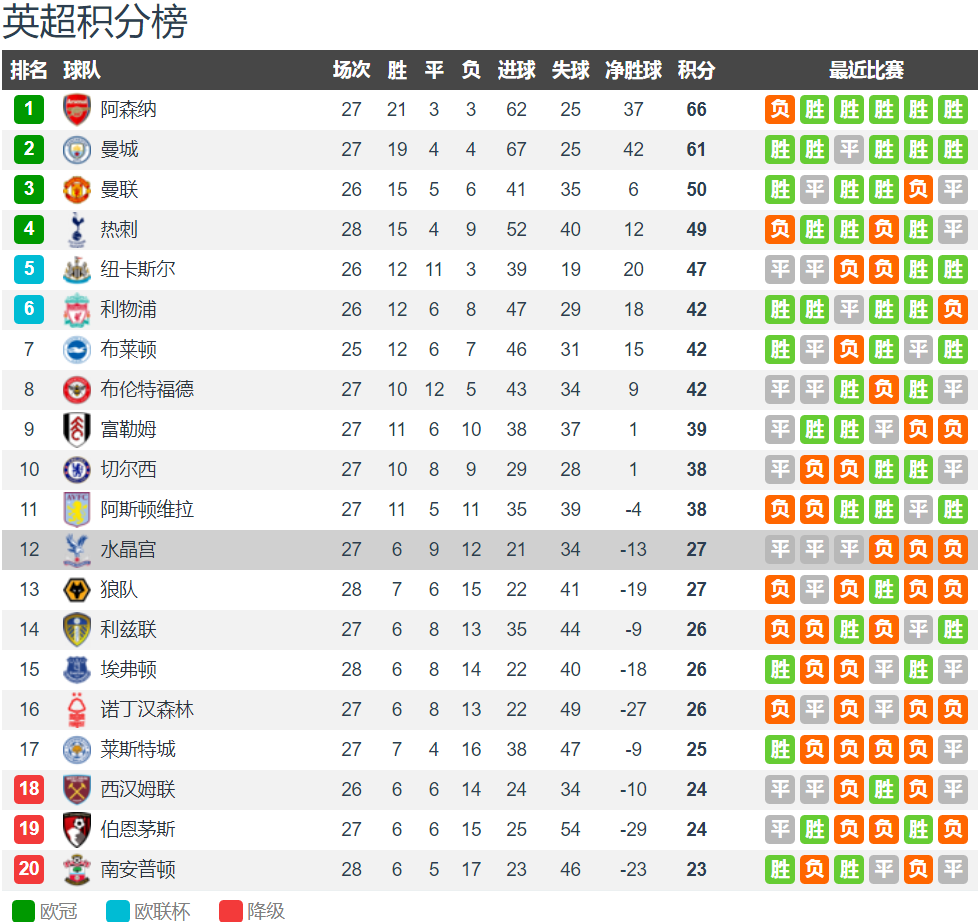
Task: Click Arsenal's first recent result 负 badge
Action: pyautogui.click(x=781, y=110)
